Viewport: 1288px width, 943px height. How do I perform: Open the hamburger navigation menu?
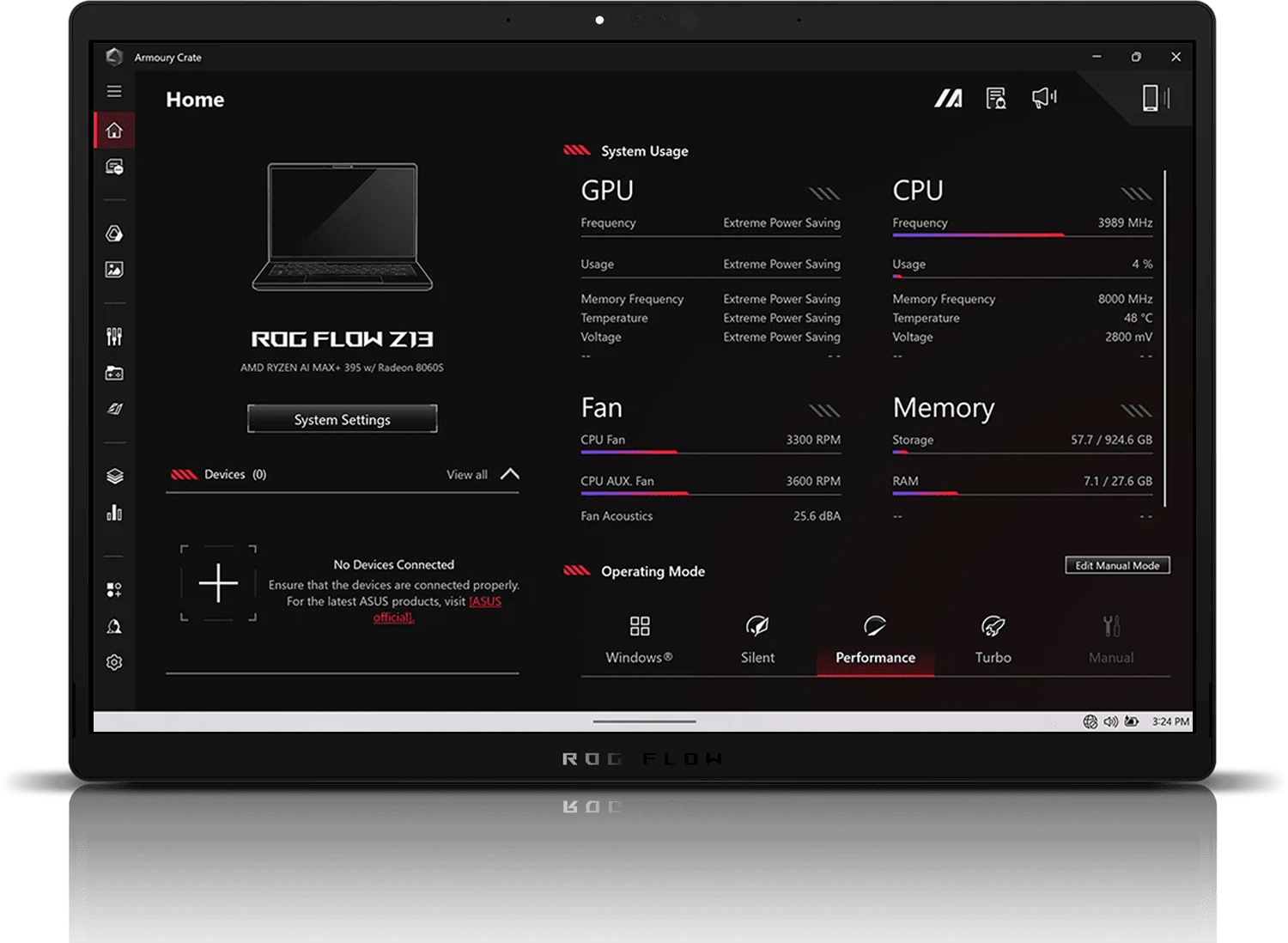[114, 91]
